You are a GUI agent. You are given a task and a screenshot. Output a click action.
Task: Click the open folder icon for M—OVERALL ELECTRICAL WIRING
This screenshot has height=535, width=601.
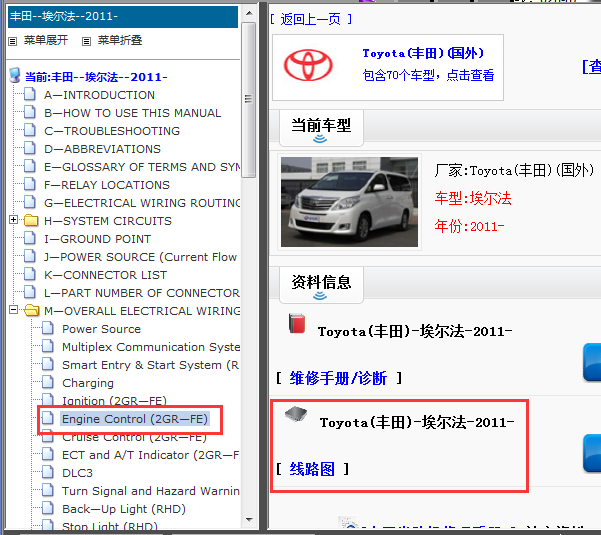(30, 311)
